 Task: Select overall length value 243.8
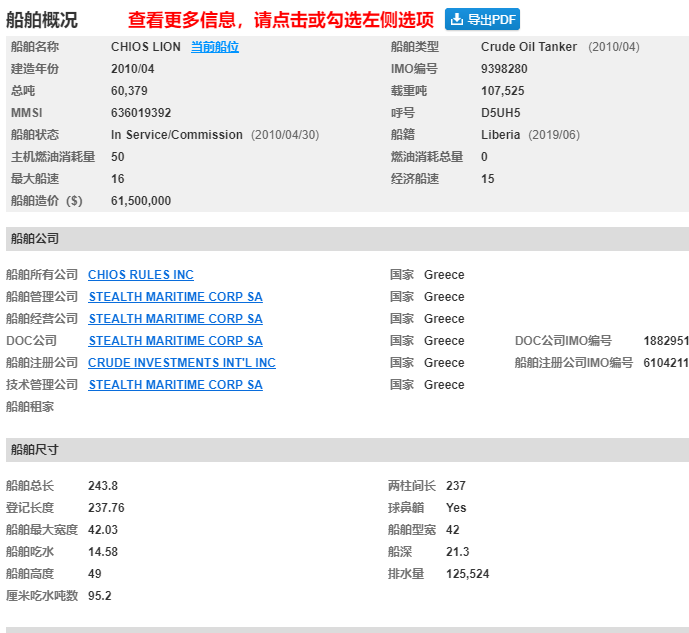[103, 486]
